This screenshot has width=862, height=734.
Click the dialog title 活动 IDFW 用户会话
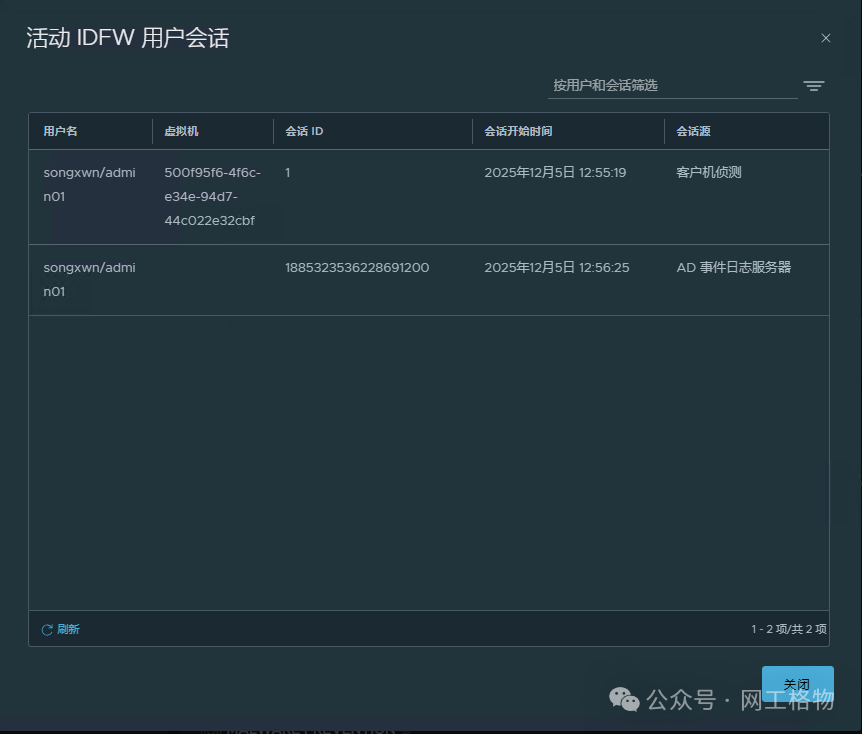[127, 38]
